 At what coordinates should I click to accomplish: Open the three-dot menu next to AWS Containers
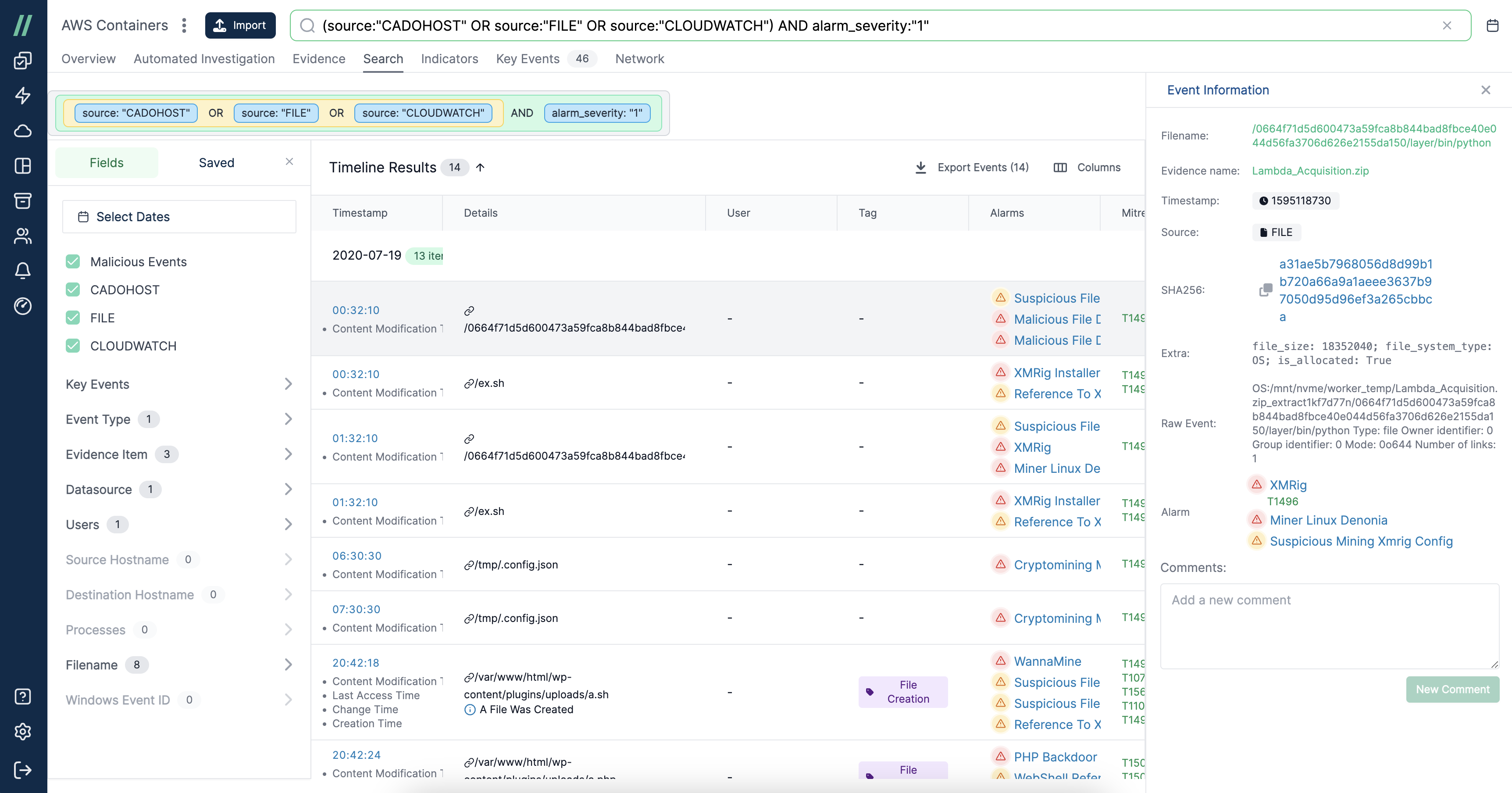click(184, 26)
